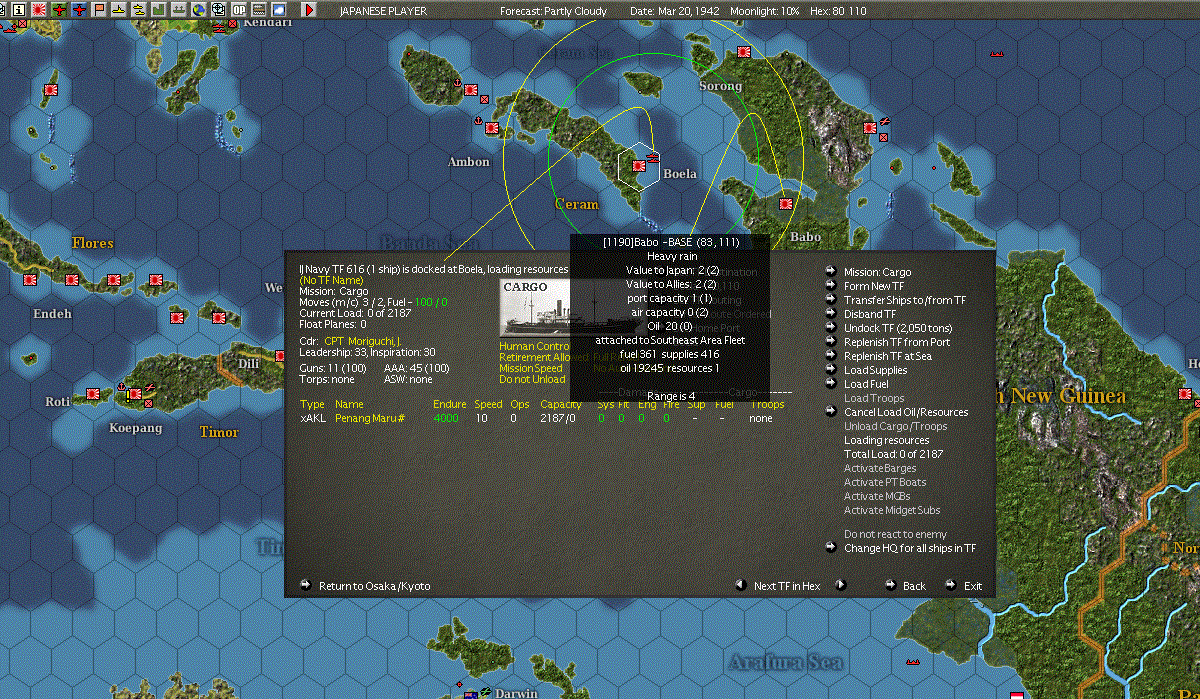Click the anchor task force icon near Ambon
This screenshot has height=699, width=1200.
tap(478, 123)
